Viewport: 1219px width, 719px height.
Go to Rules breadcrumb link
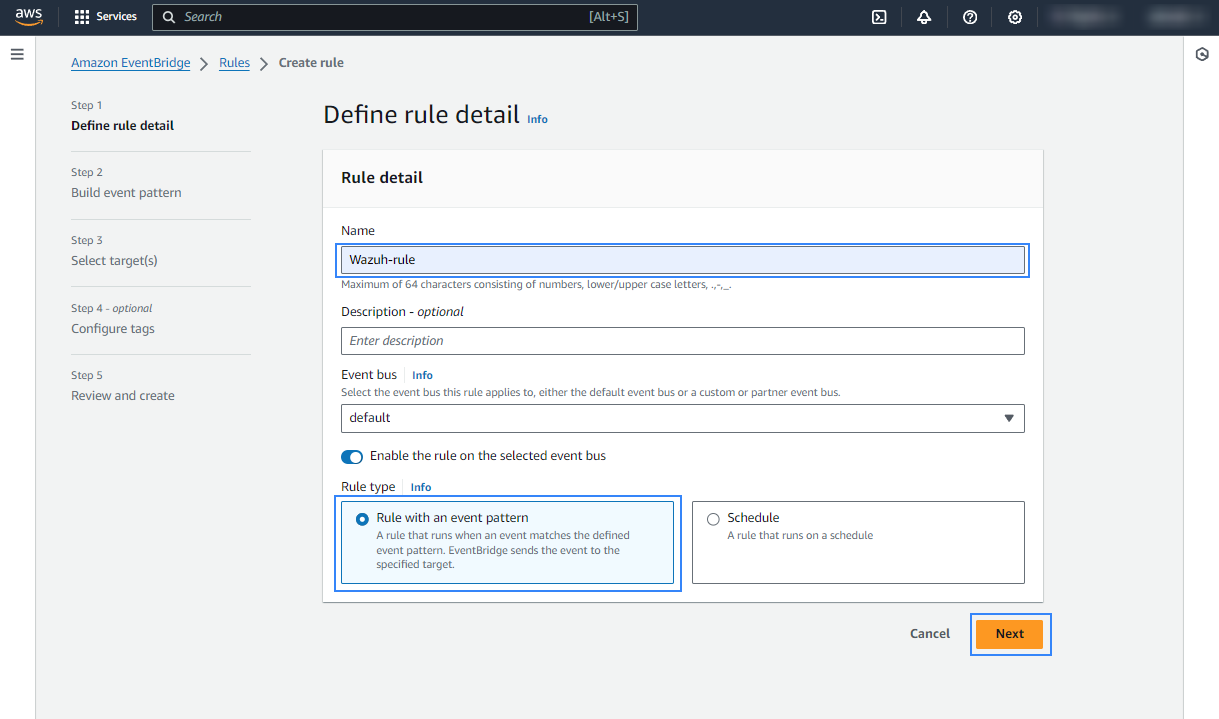coord(234,63)
